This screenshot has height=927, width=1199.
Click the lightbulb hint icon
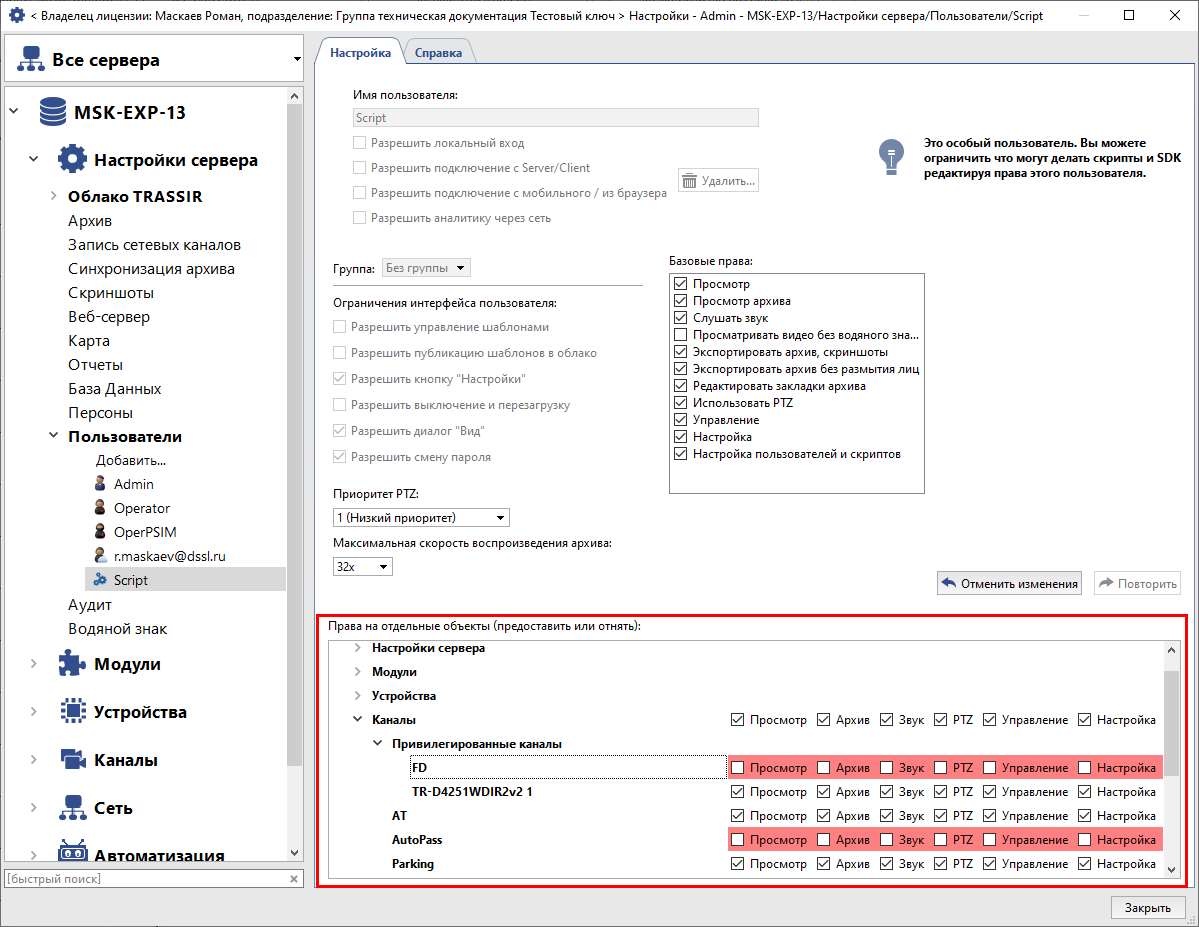pos(891,157)
